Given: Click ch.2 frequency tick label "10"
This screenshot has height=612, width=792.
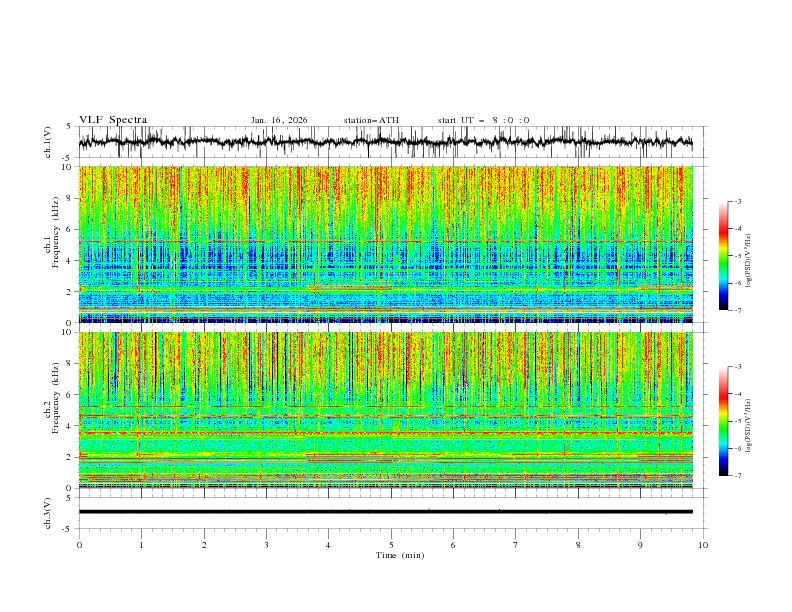Looking at the screenshot, I should (68, 332).
